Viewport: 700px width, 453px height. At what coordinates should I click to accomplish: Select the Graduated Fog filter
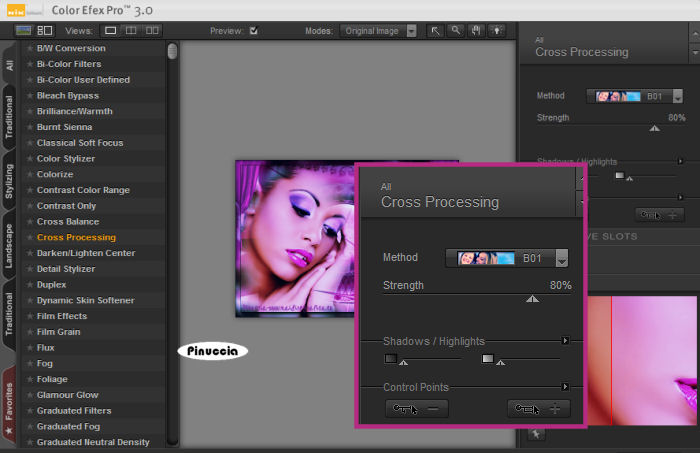(68, 426)
